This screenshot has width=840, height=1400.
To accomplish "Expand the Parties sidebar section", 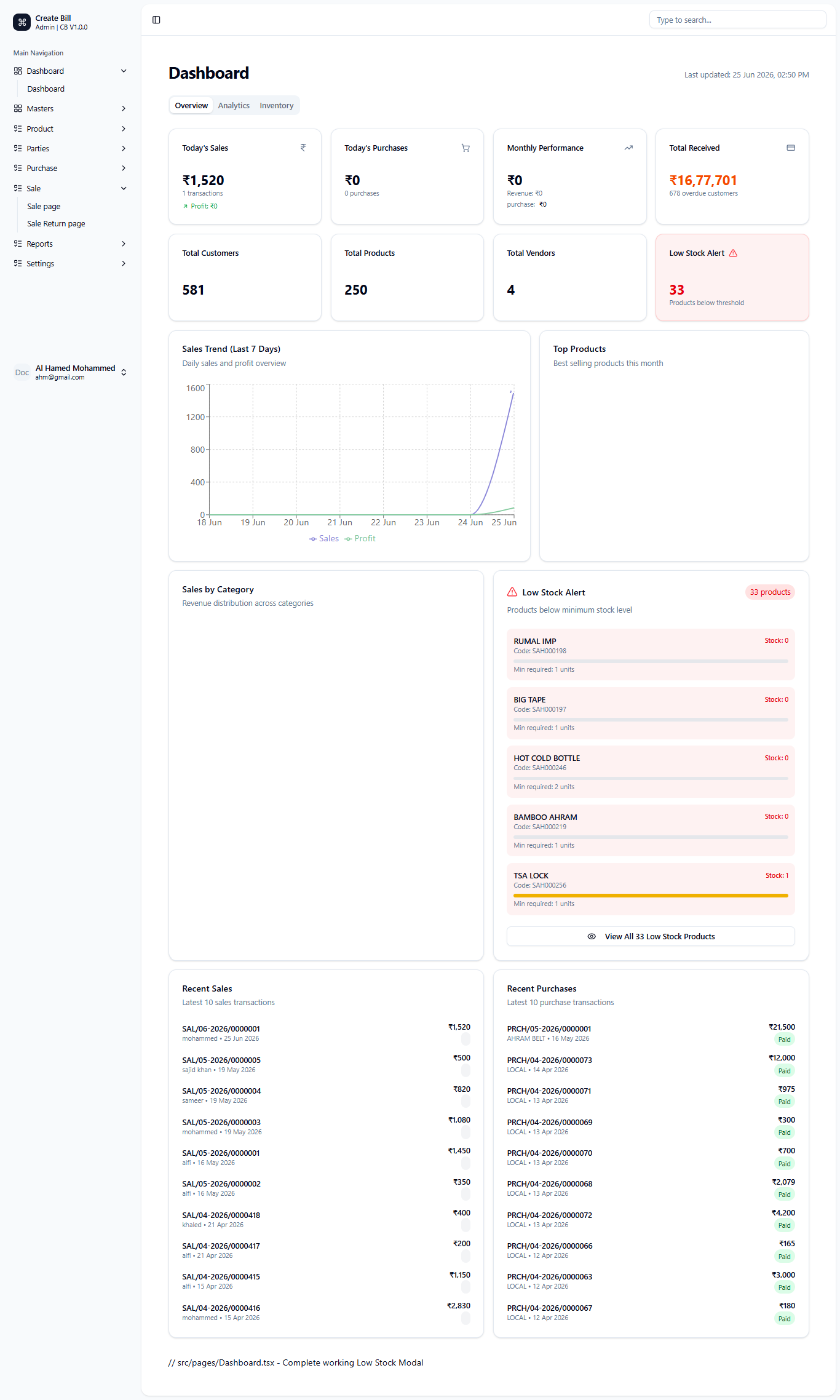I will click(124, 148).
